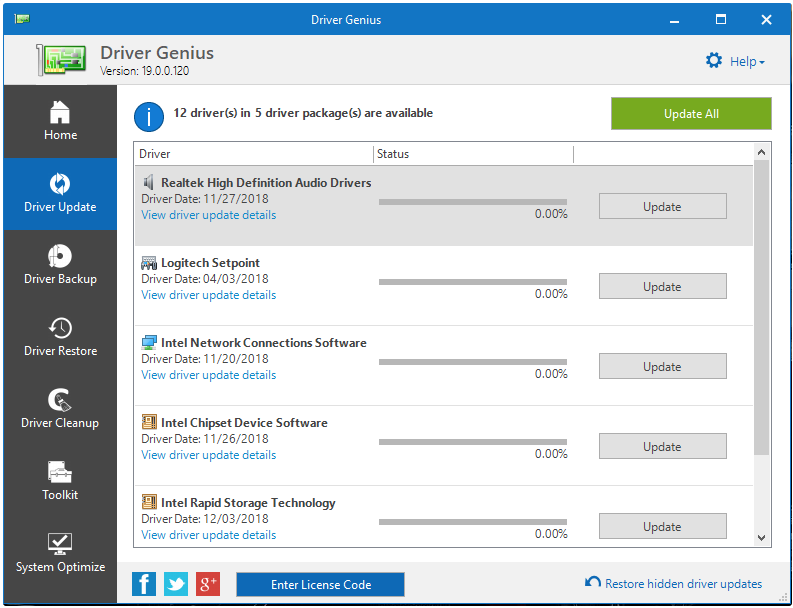This screenshot has width=793, height=608.
Task: Click Driver Date 12/03/2018 text
Action: point(205,518)
